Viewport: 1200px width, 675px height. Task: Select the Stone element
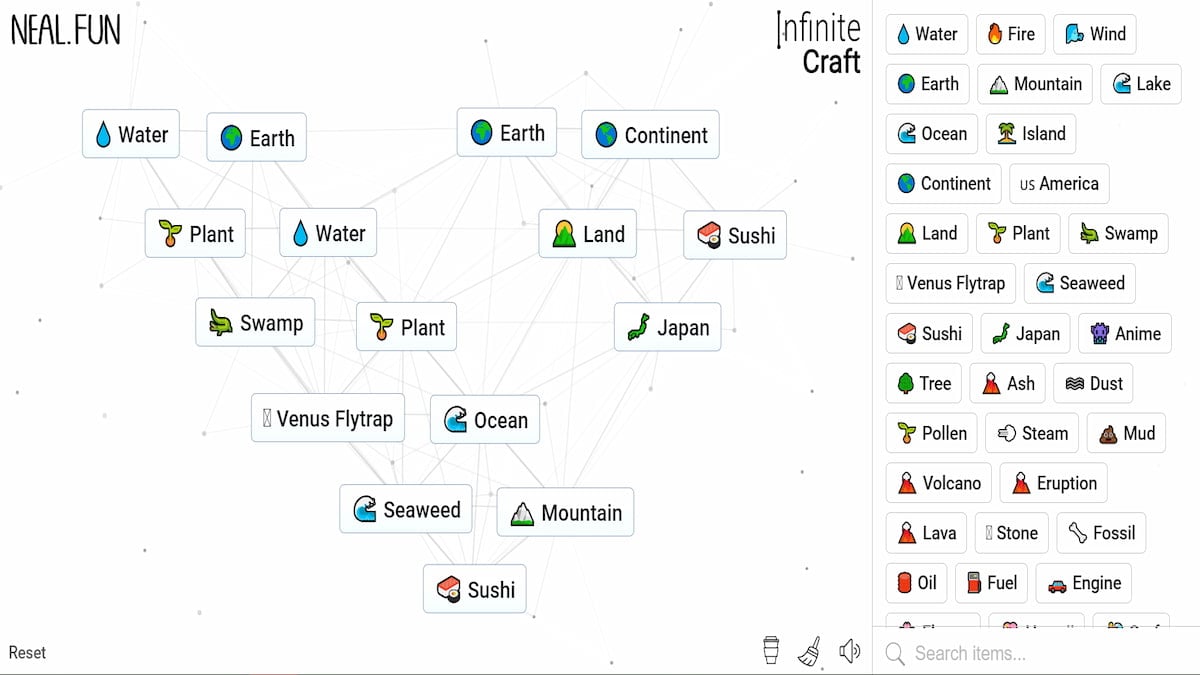pos(1011,533)
